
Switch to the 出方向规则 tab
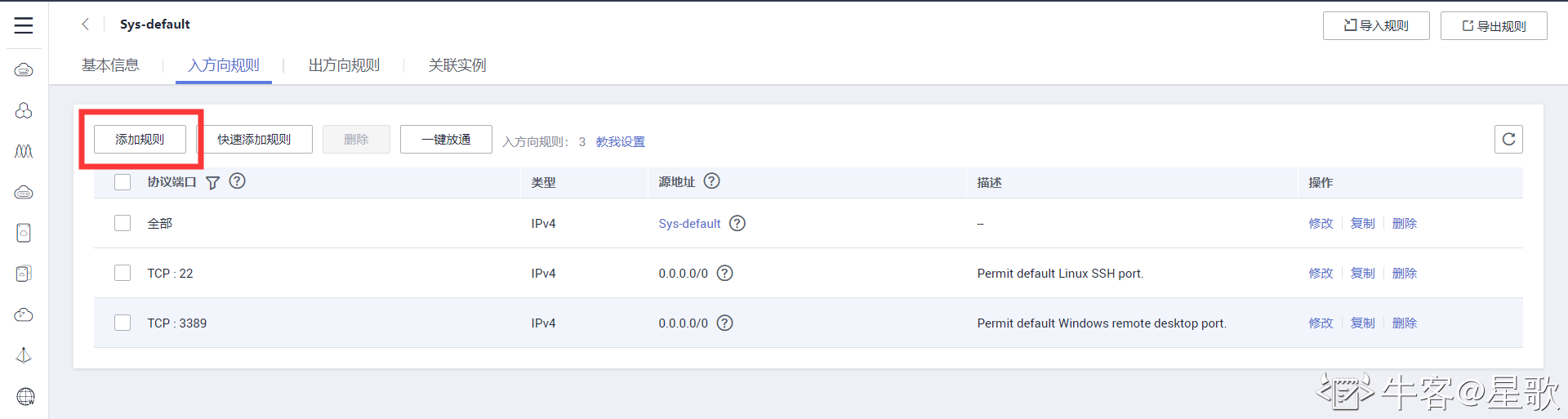(344, 65)
